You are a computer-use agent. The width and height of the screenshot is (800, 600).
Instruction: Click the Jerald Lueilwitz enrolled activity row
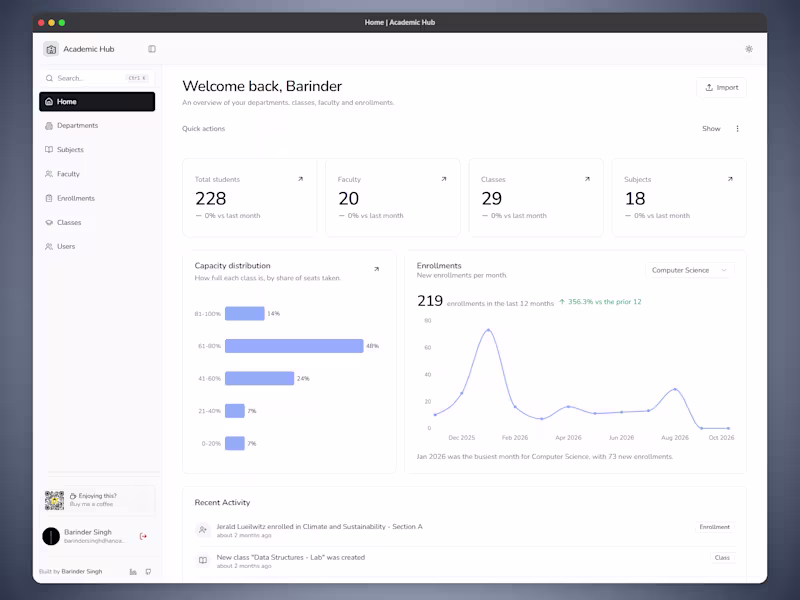[x=464, y=531]
